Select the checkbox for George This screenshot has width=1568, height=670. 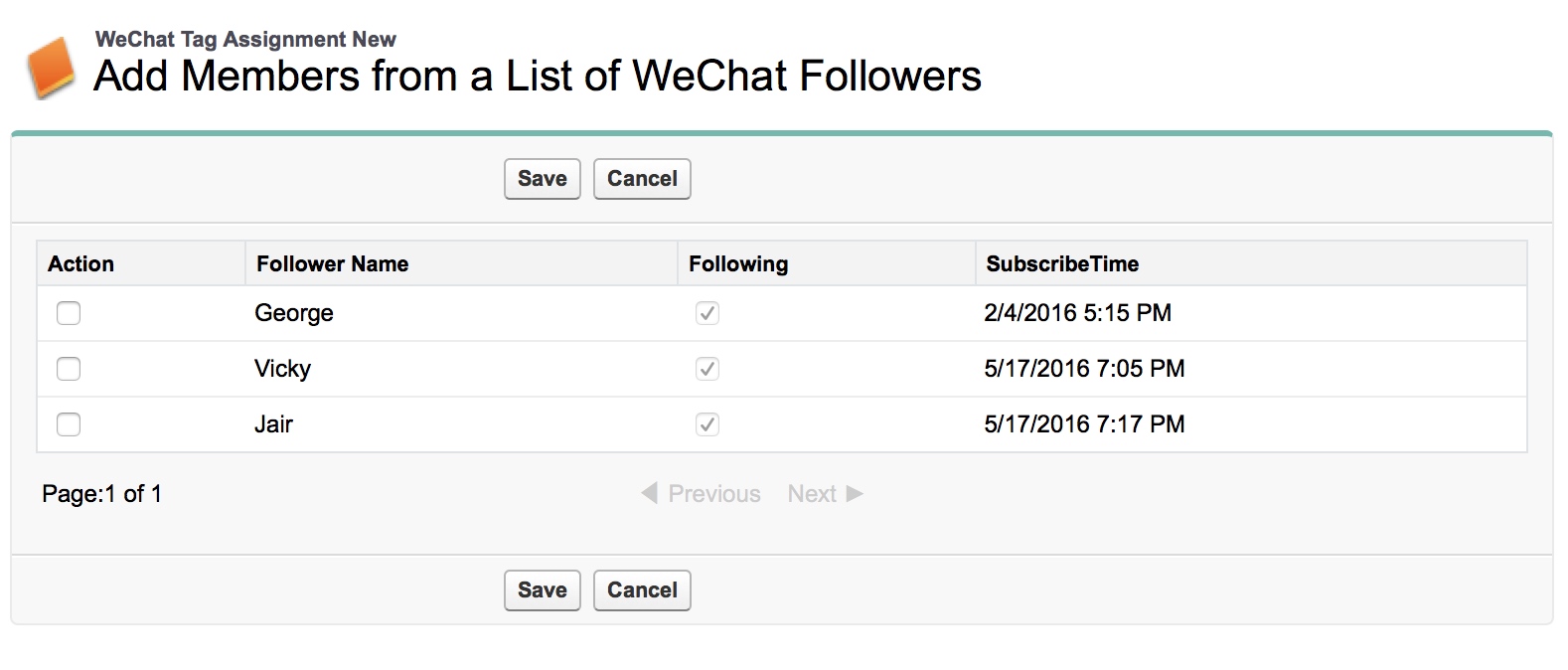point(69,313)
